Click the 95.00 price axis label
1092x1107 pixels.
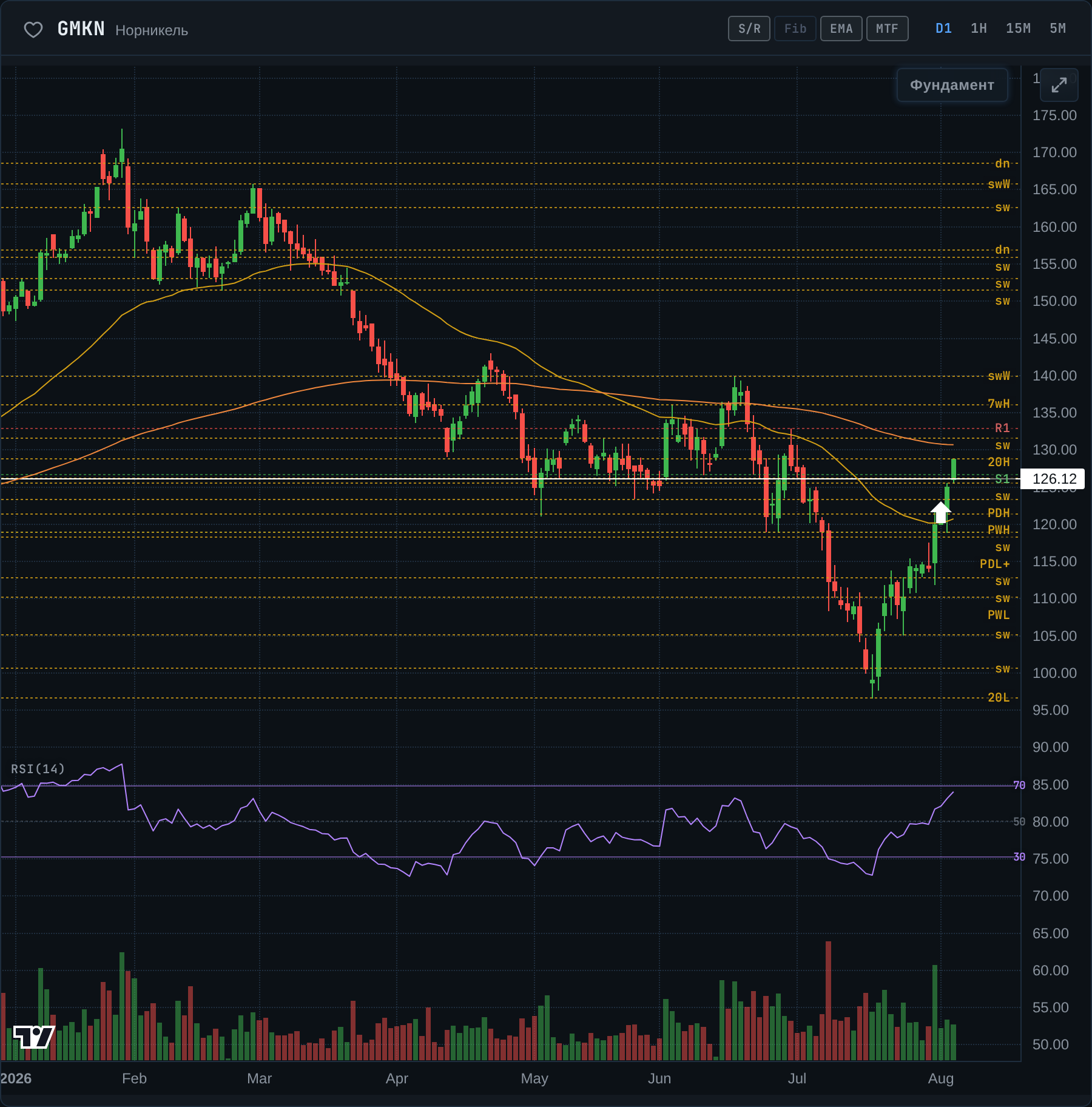click(1051, 710)
